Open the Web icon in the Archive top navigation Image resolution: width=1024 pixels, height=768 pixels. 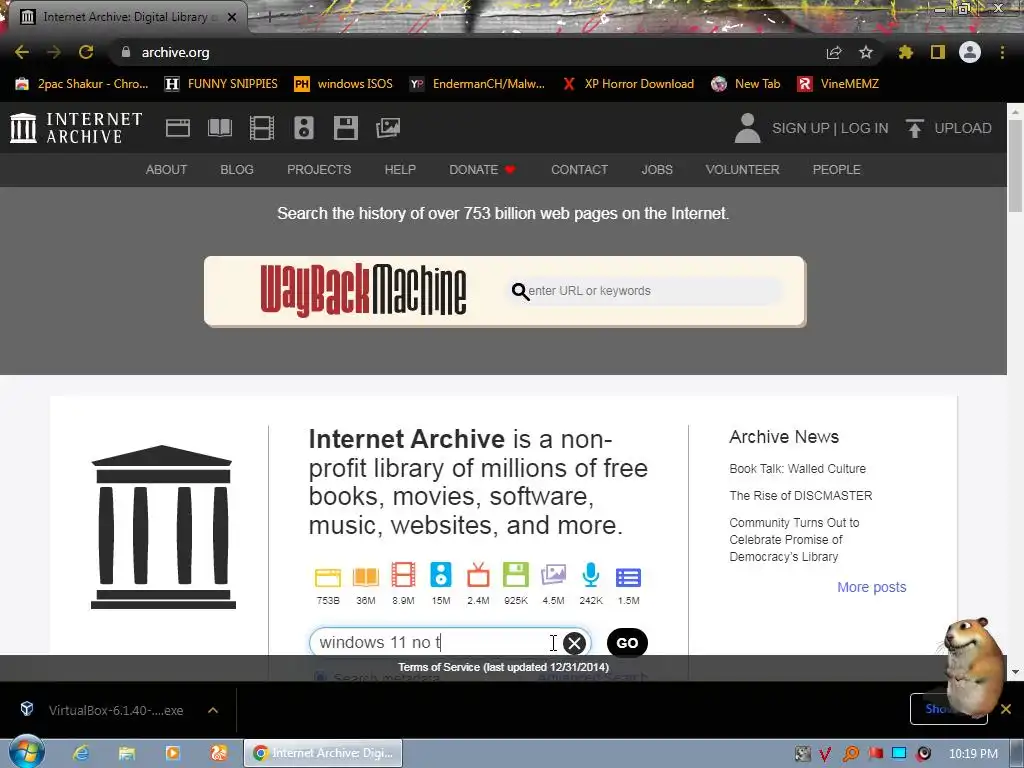point(178,128)
